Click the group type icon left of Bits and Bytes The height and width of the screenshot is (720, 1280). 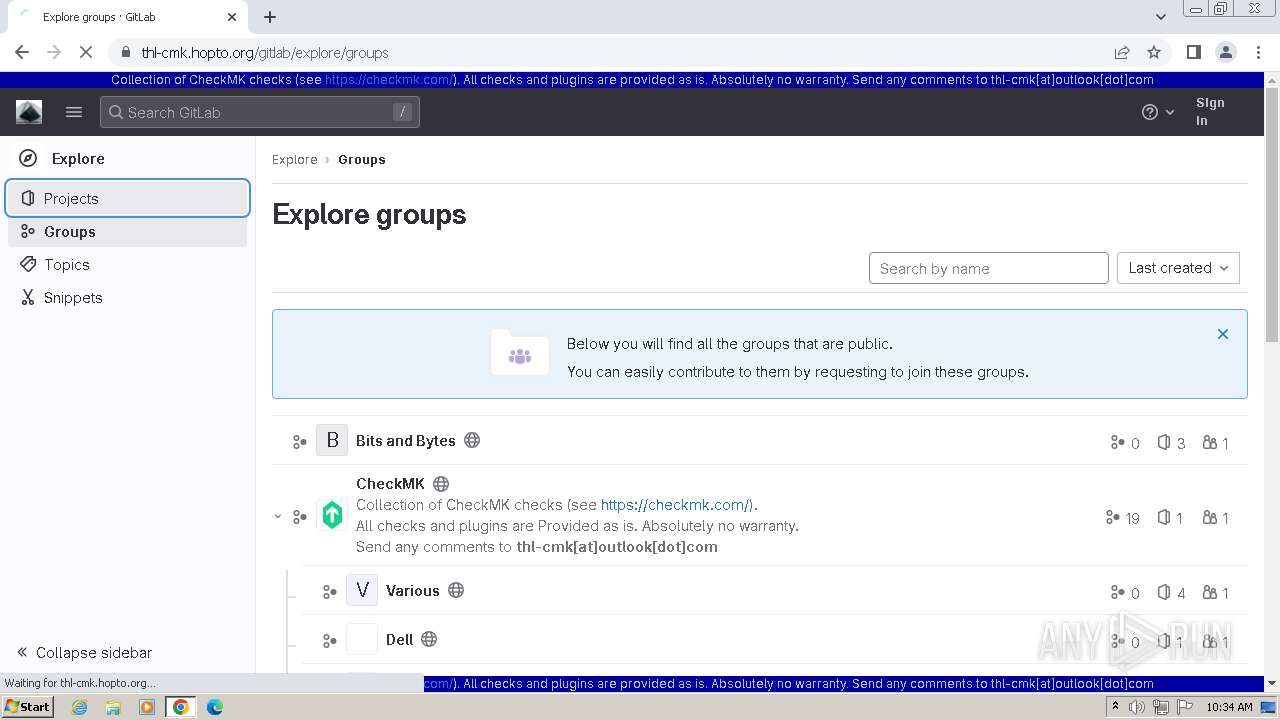click(299, 441)
